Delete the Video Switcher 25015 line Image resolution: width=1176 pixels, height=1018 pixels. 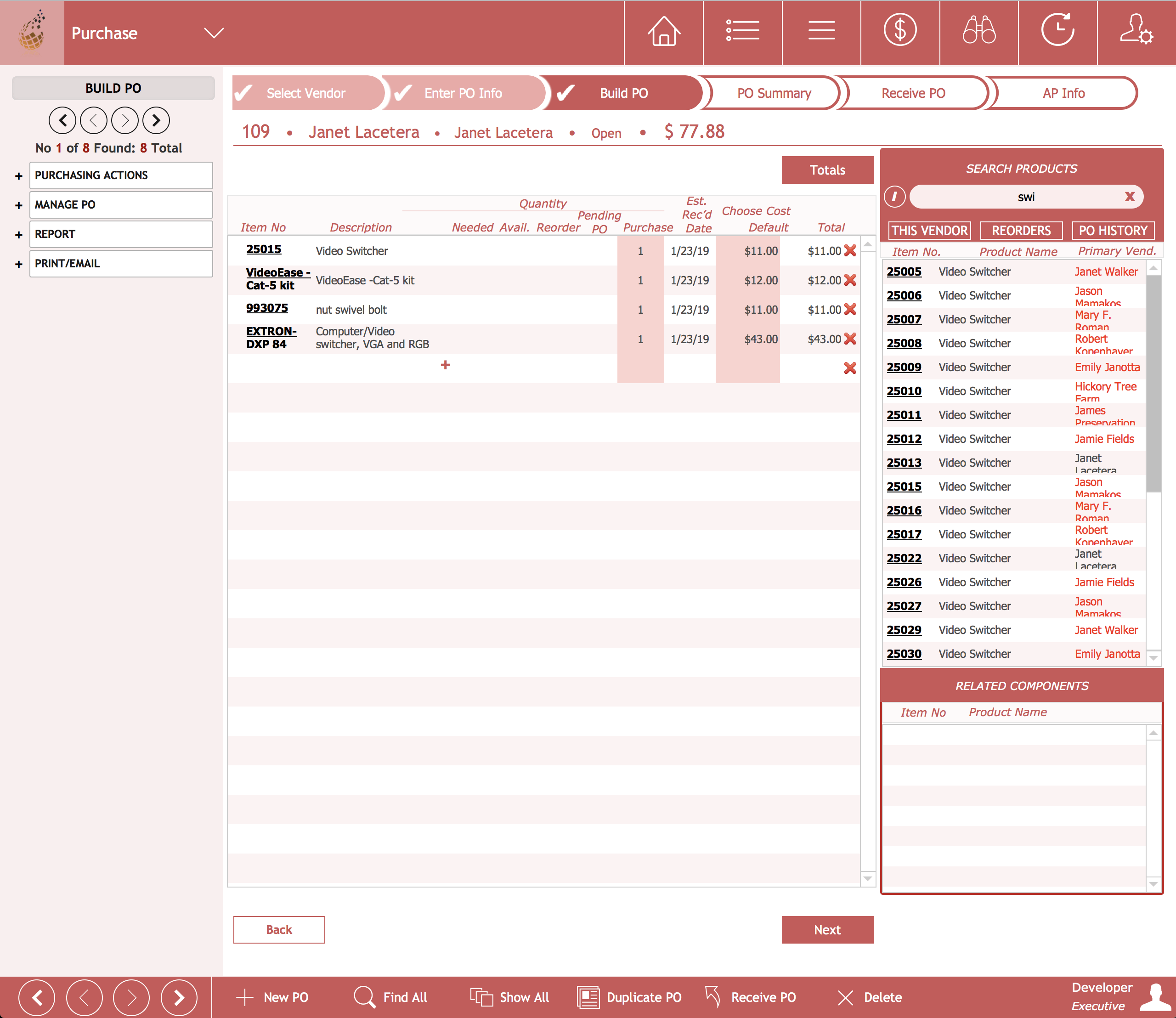click(x=850, y=250)
